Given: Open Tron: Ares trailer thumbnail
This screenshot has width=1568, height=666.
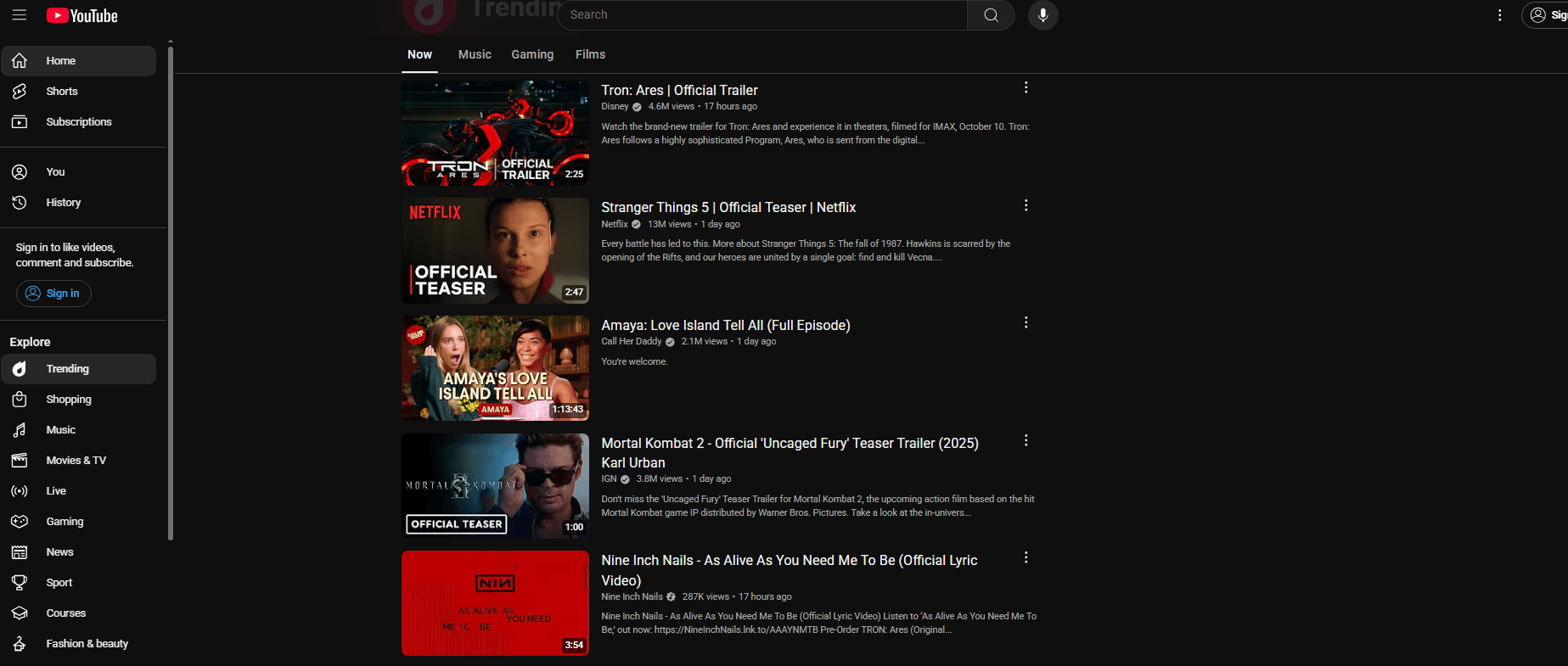Looking at the screenshot, I should coord(495,133).
